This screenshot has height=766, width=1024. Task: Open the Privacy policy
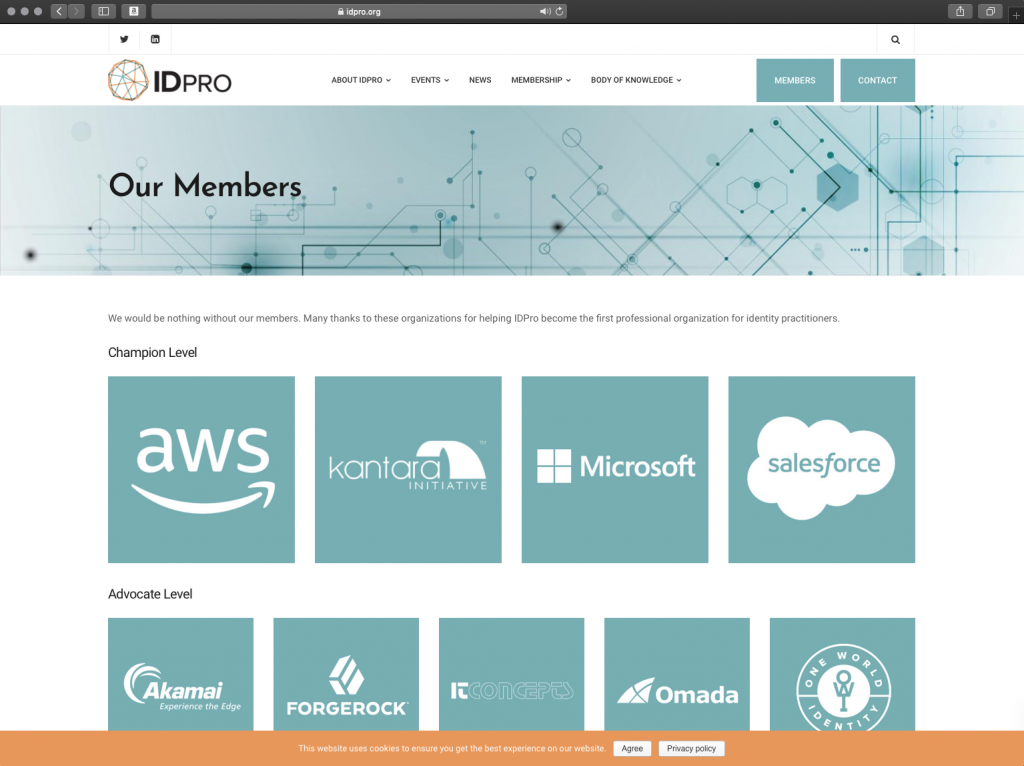(692, 748)
